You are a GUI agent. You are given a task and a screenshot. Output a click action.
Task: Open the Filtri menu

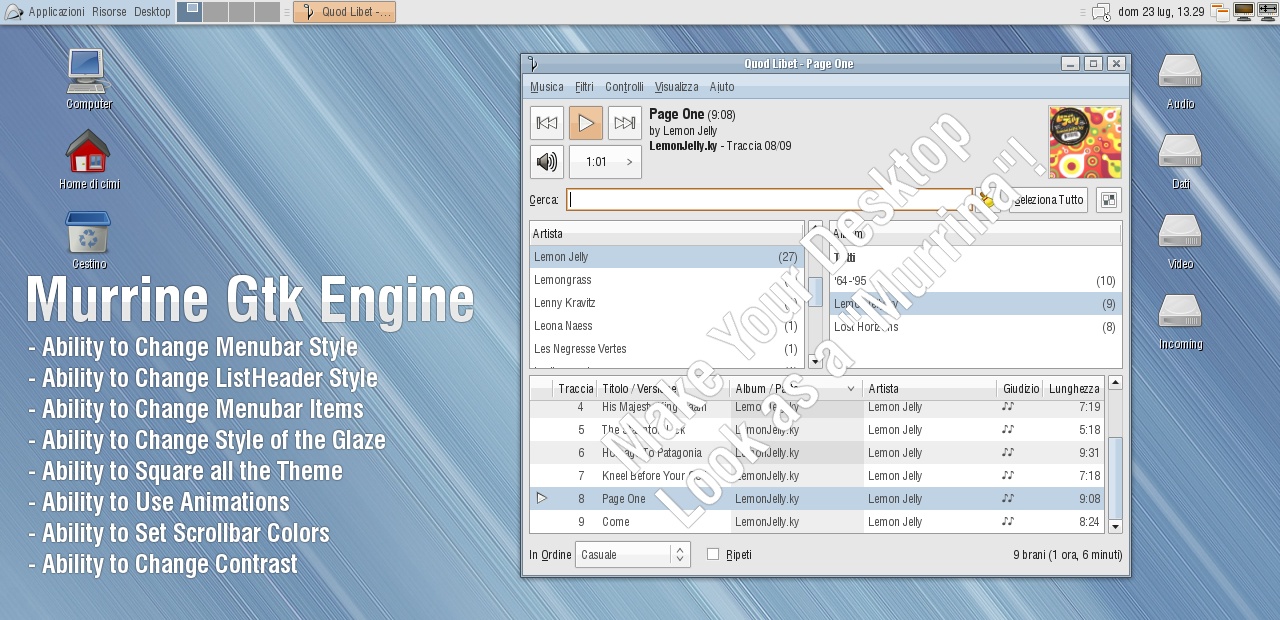pyautogui.click(x=584, y=87)
